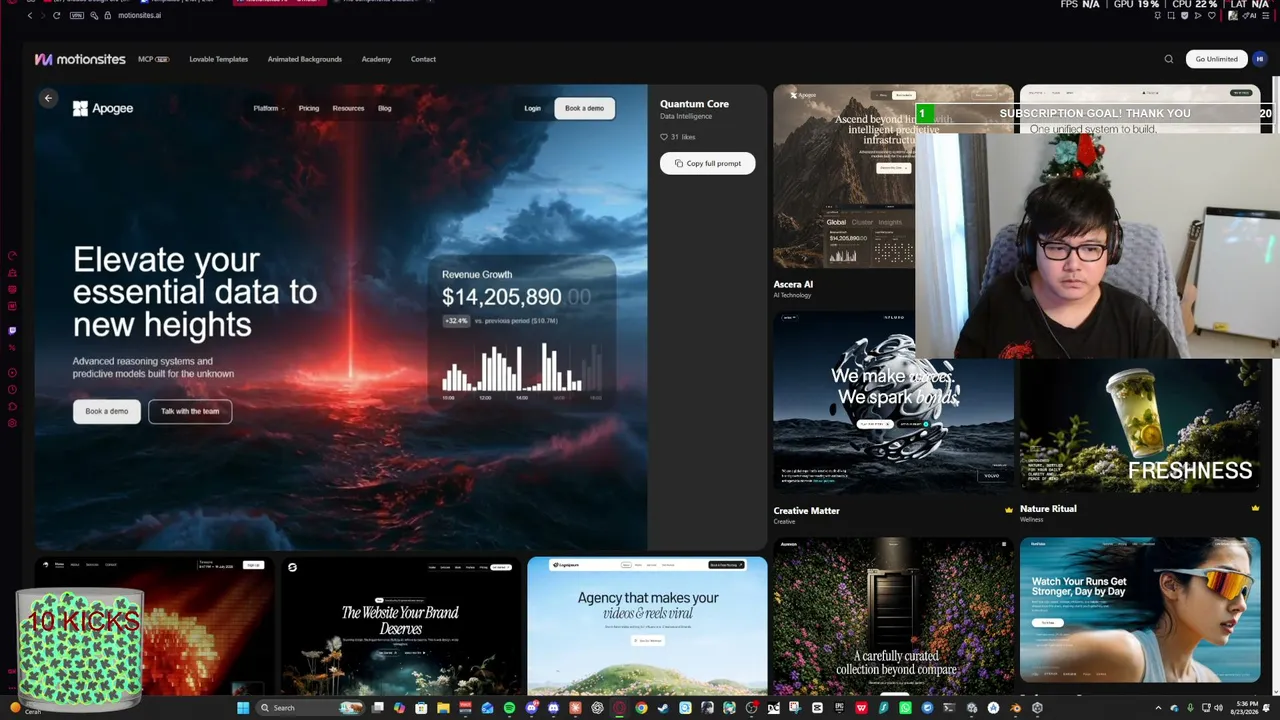Open Steam from the taskbar

pos(663,708)
